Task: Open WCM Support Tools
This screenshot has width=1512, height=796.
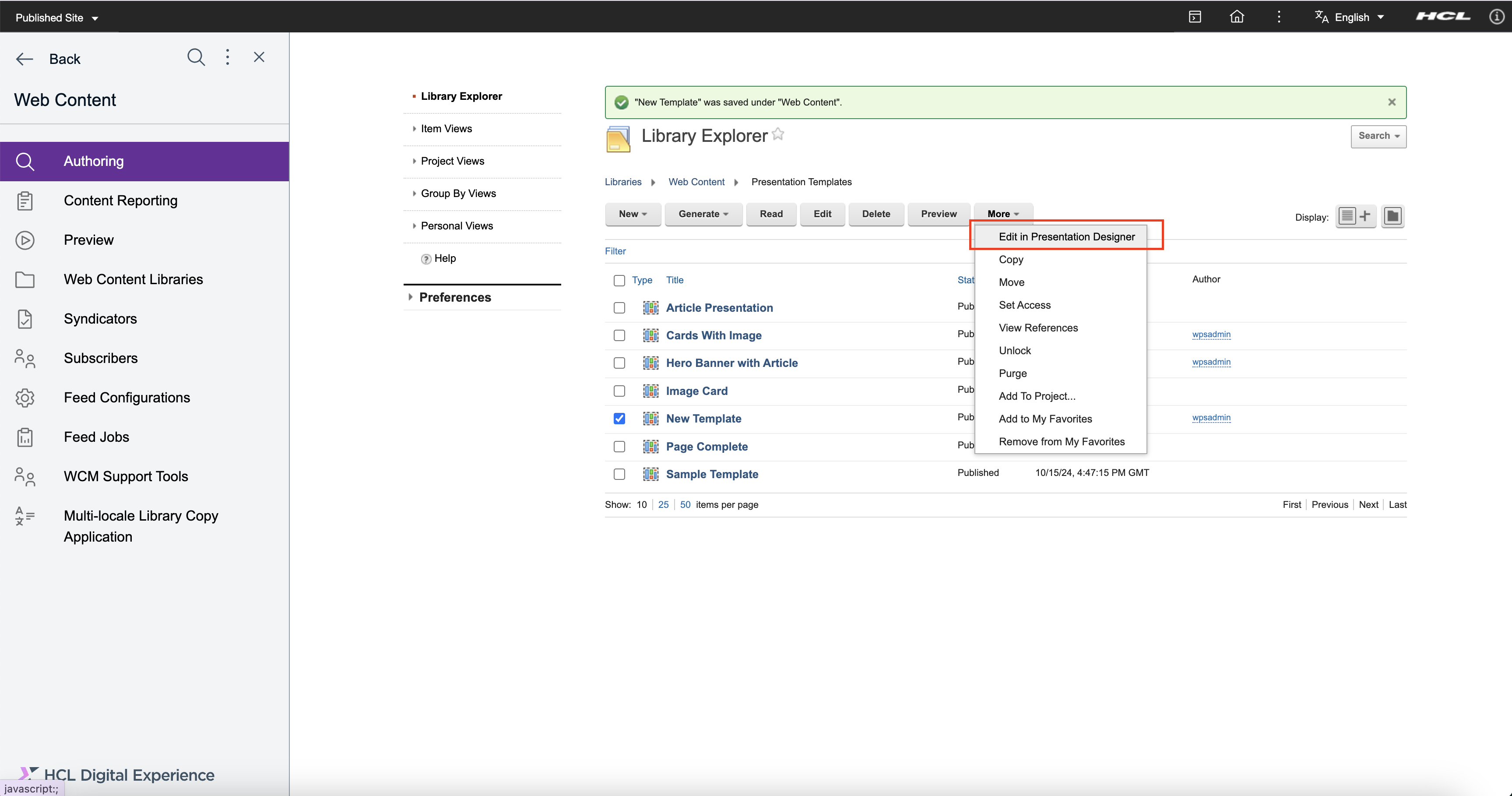Action: [x=125, y=476]
